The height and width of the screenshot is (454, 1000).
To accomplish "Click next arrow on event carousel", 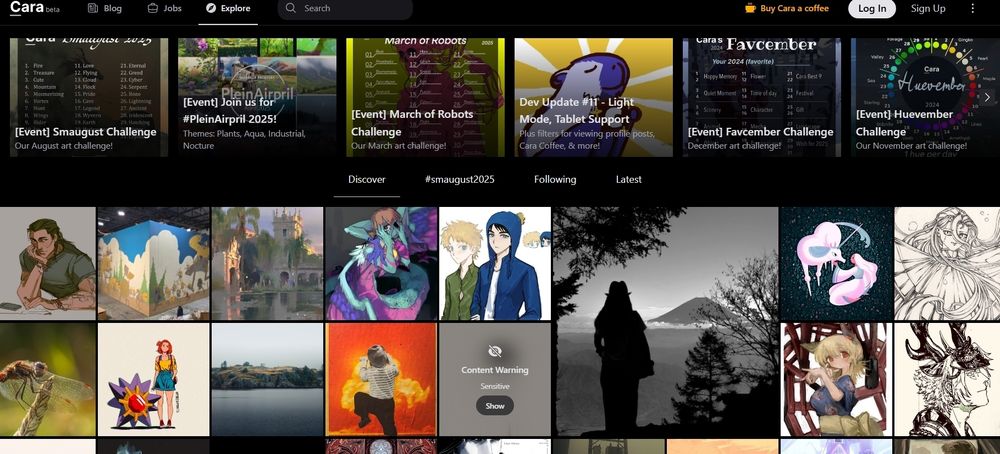I will [x=987, y=98].
